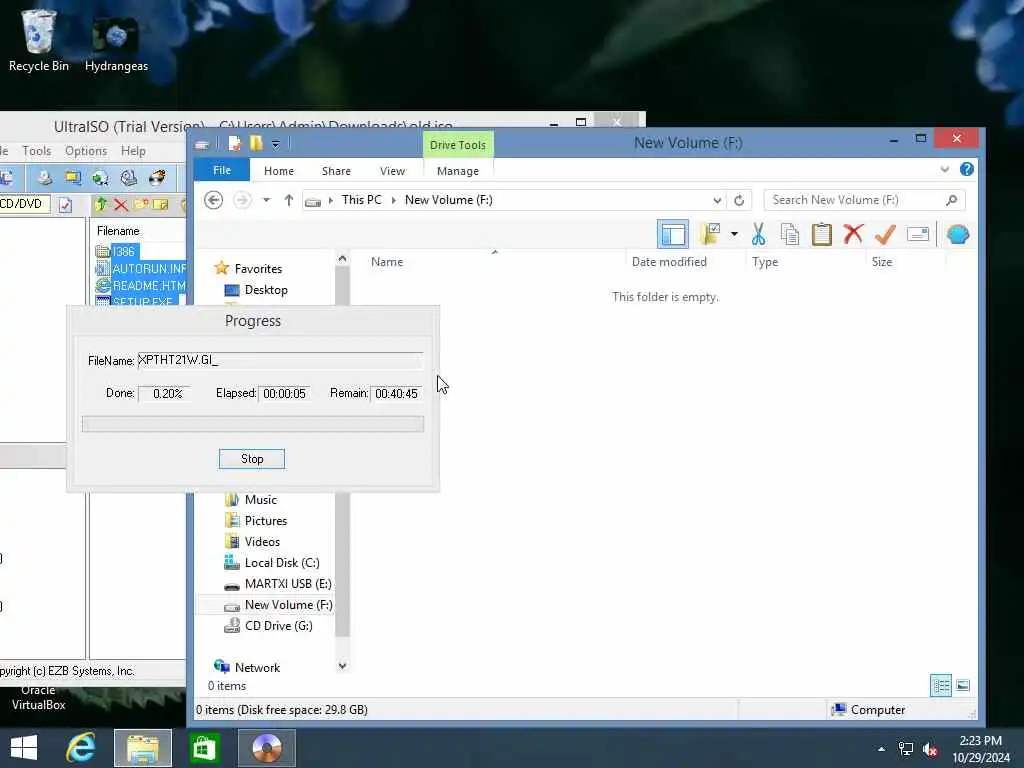
Task: Expand breadcrumb arrow after This PC
Action: click(x=393, y=200)
